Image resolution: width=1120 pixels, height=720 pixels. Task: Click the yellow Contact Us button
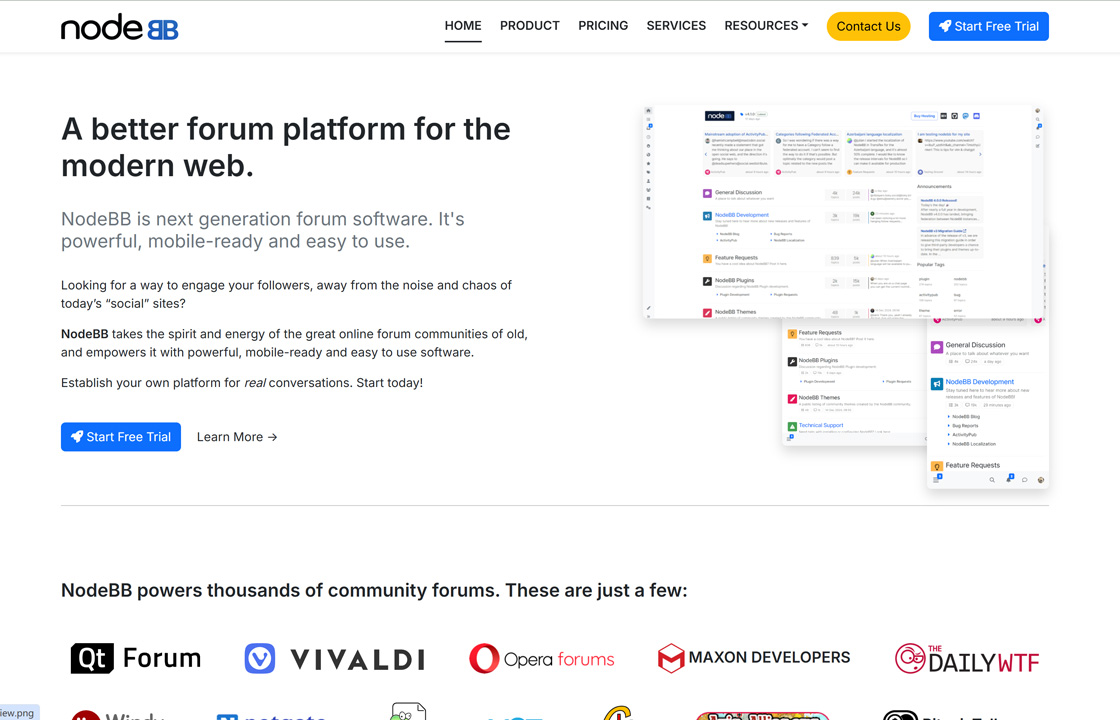tap(868, 26)
